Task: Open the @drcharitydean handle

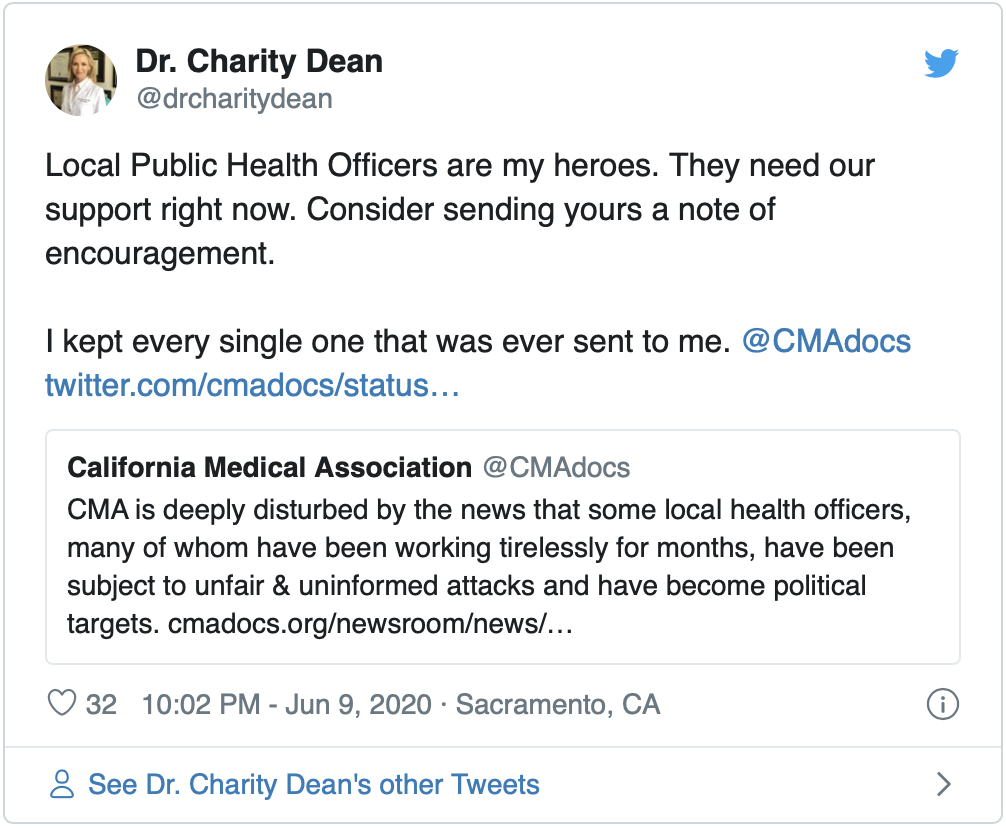Action: 234,99
